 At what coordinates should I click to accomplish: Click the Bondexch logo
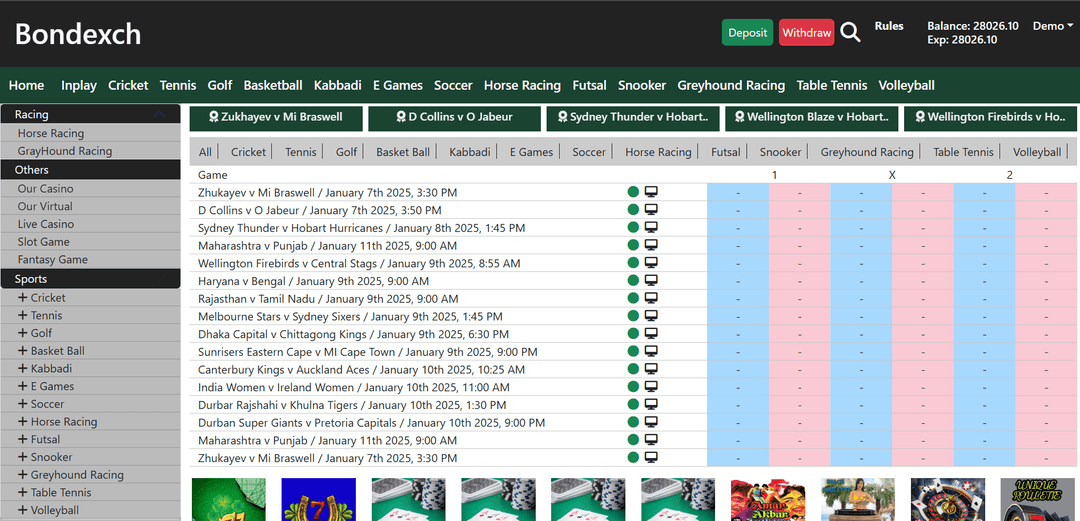[x=78, y=34]
